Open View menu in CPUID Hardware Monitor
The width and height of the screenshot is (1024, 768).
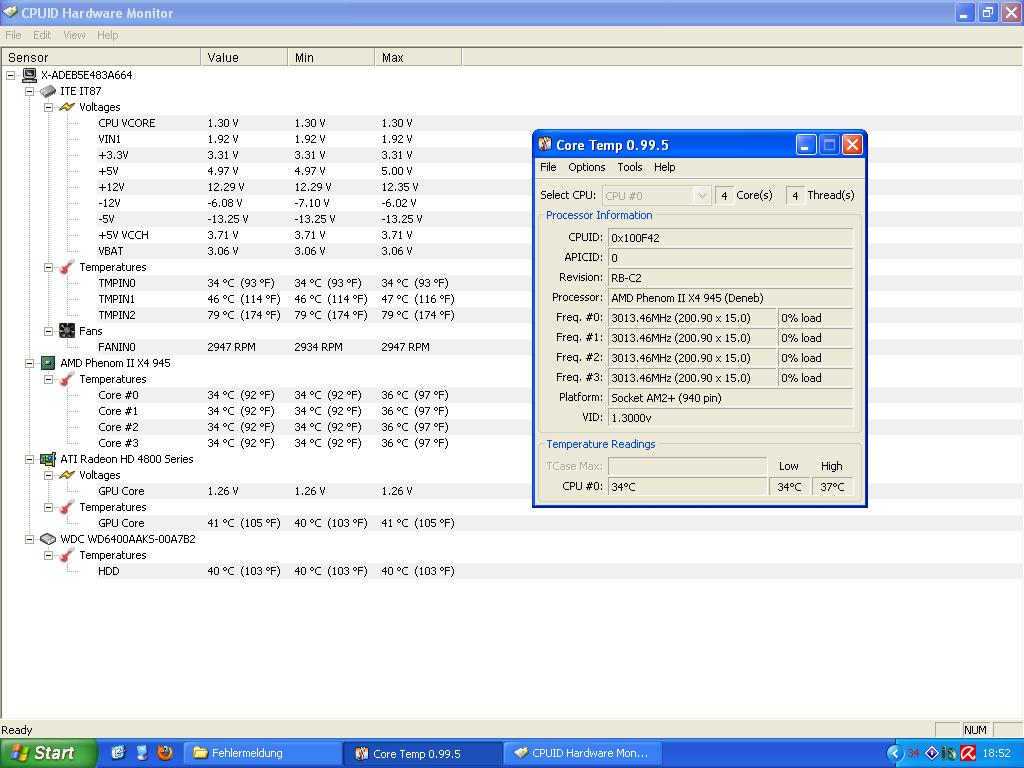click(x=74, y=35)
